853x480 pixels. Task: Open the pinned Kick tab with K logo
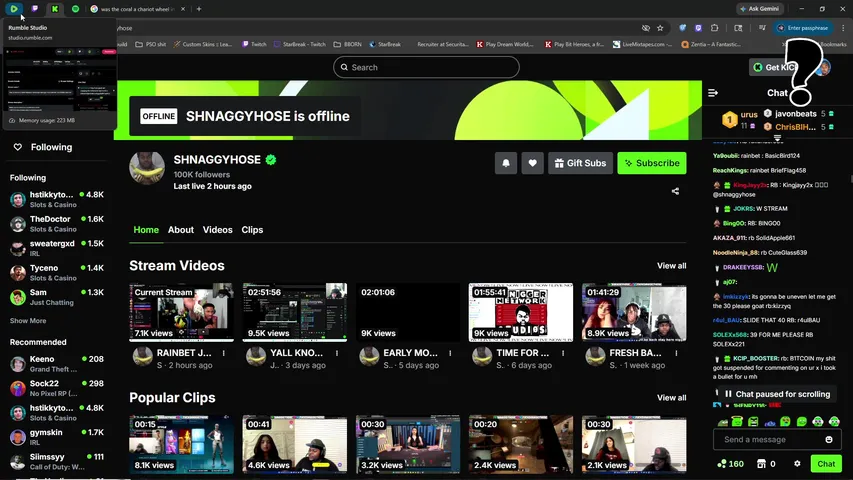coord(55,9)
